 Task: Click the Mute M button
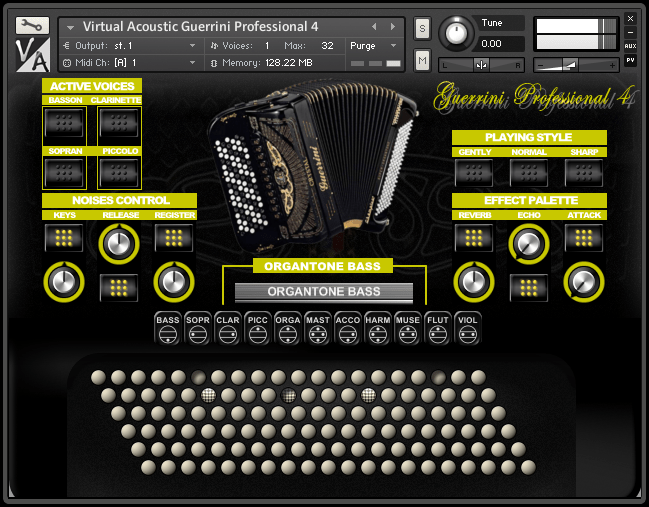click(x=422, y=60)
